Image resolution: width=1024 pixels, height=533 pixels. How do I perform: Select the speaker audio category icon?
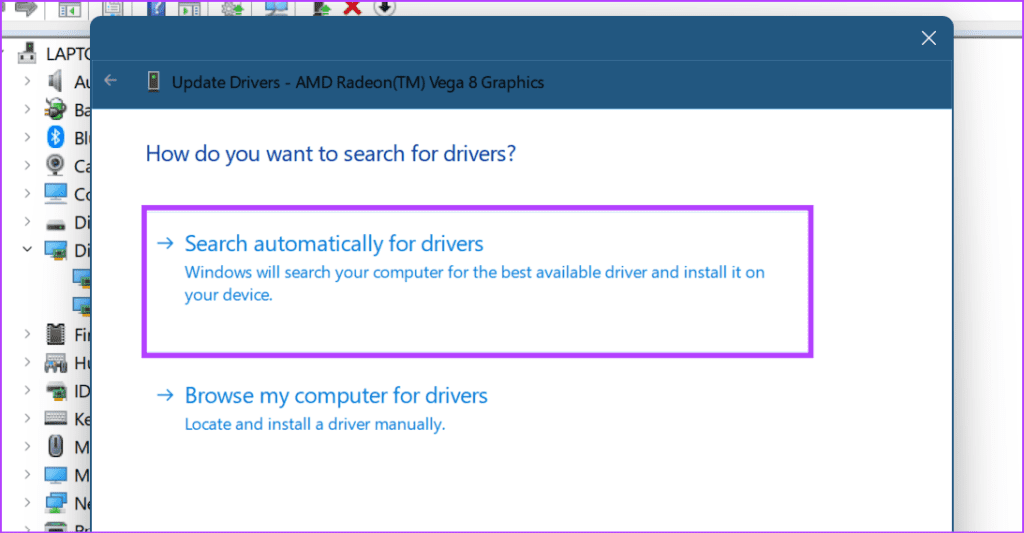pos(56,81)
